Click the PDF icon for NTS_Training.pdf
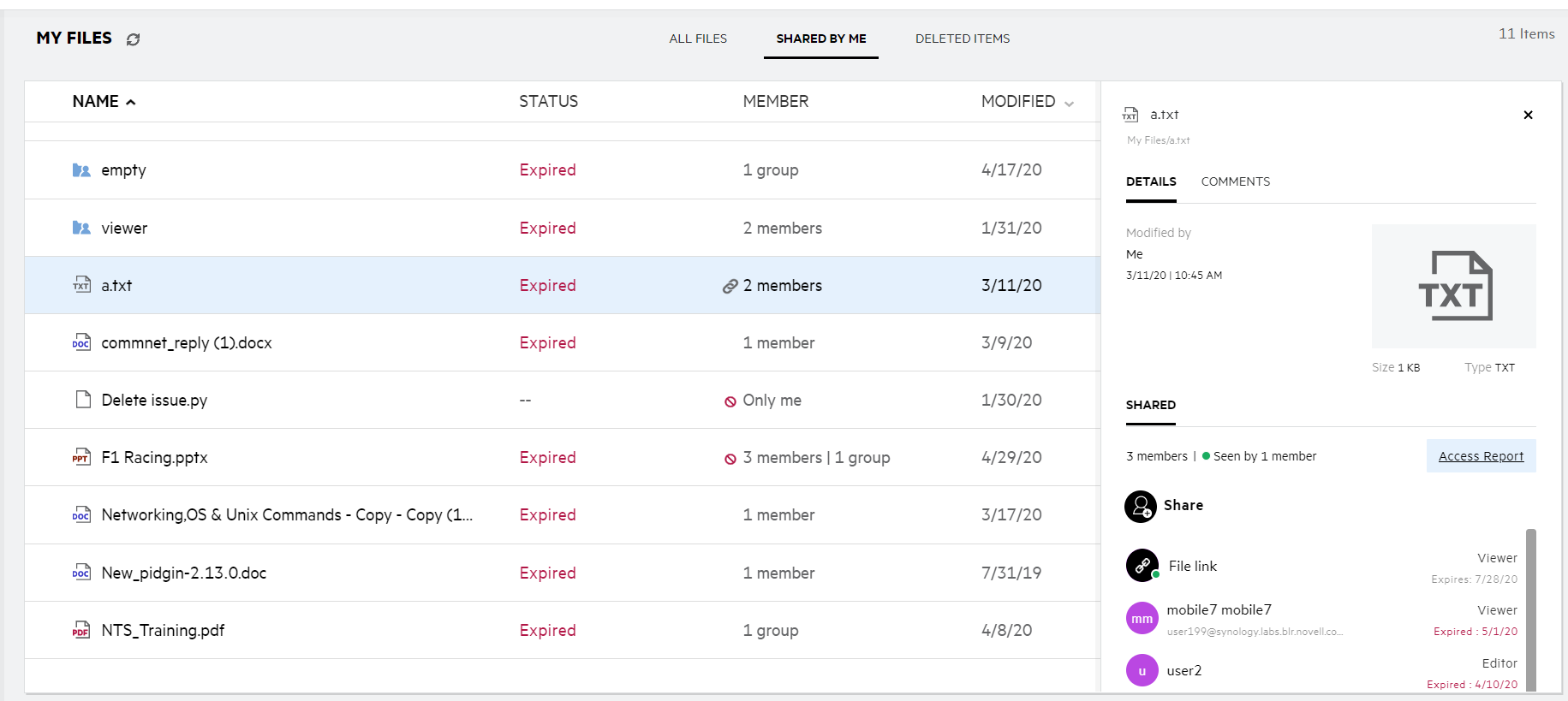The width and height of the screenshot is (1568, 701). (81, 631)
